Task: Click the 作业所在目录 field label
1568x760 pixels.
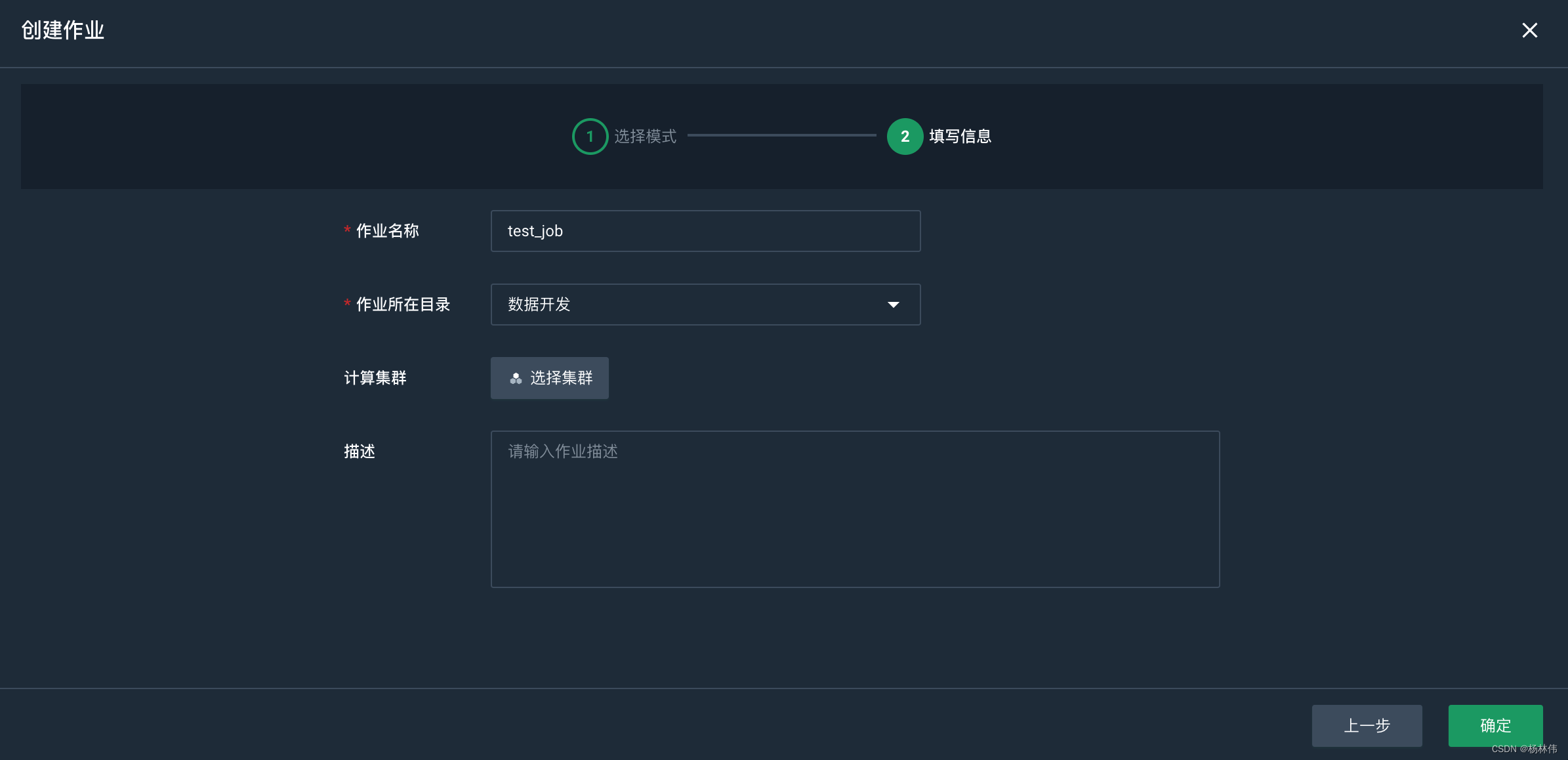Action: 403,305
